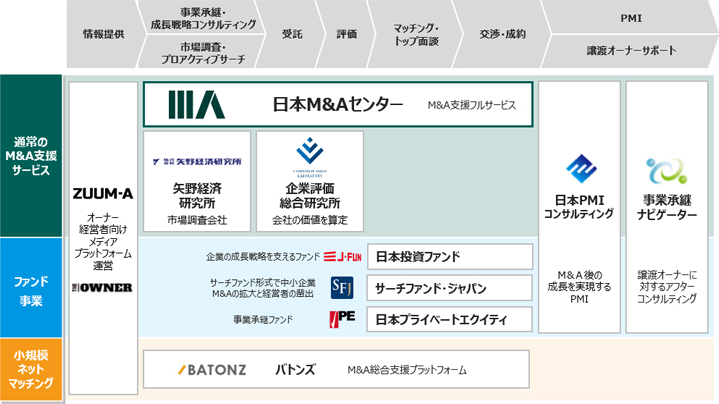The height and width of the screenshot is (404, 719).
Task: Click the ZUUM-A logo text
Action: point(103,193)
